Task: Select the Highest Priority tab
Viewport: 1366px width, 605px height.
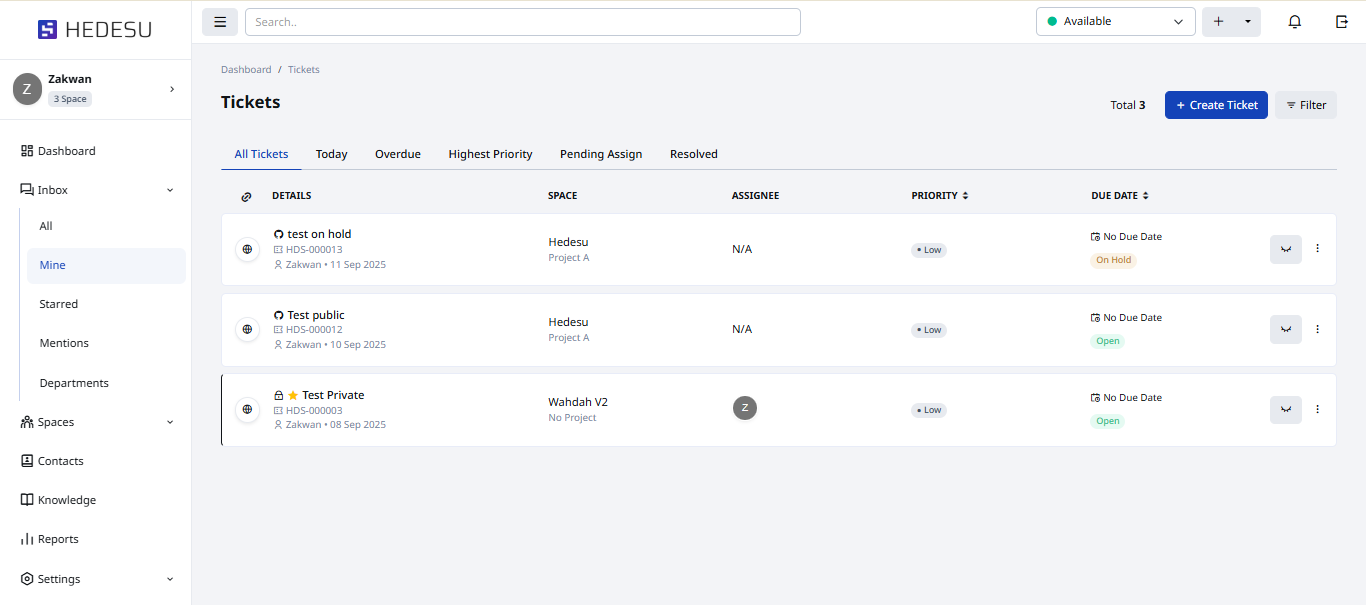Action: [490, 154]
